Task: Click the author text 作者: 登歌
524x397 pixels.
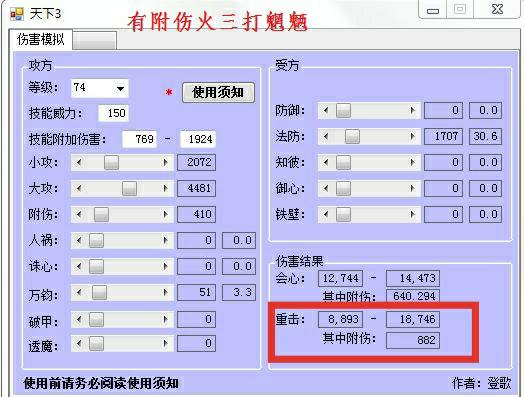Action: pos(482,383)
